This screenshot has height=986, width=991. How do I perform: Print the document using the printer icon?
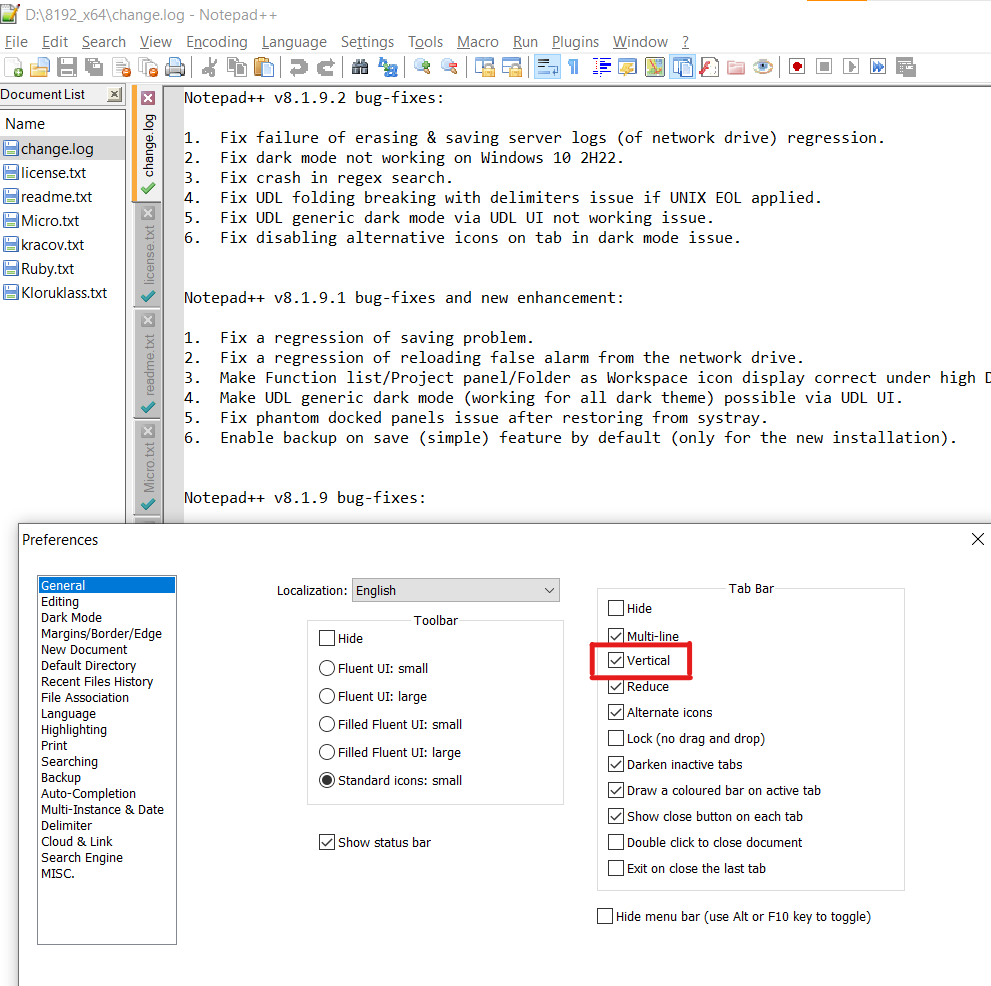click(x=175, y=67)
